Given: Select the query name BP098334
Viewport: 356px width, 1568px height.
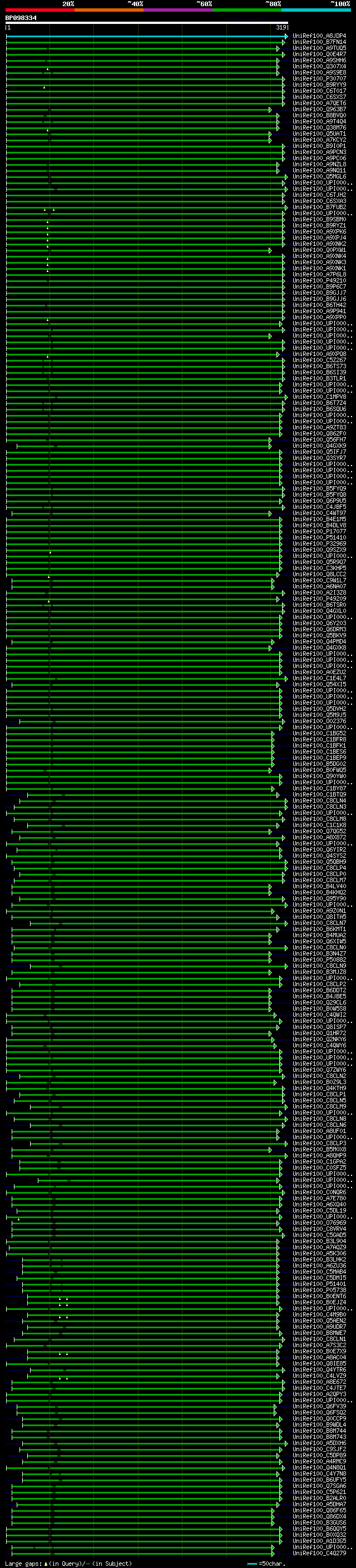Looking at the screenshot, I should (x=21, y=18).
